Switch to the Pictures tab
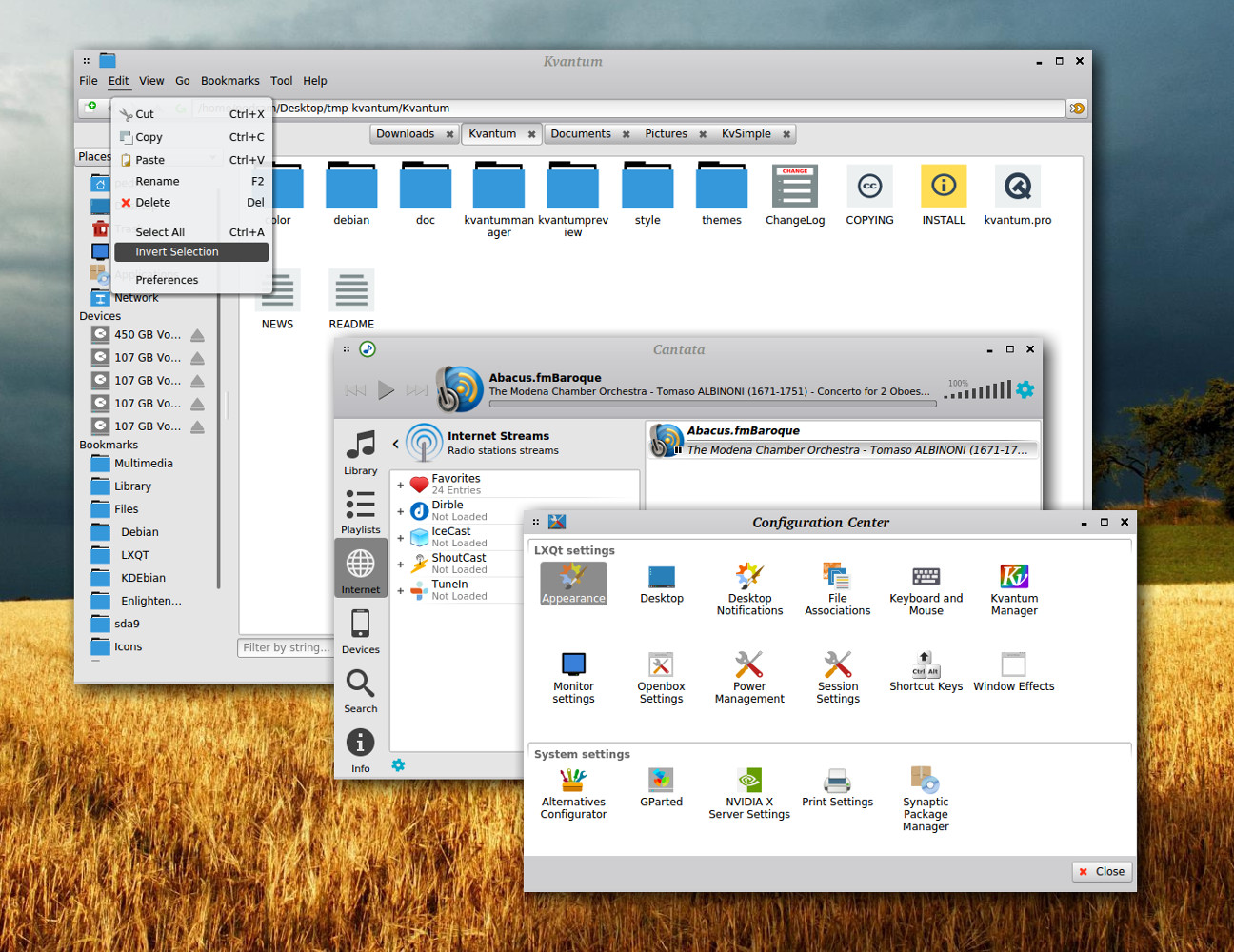 pos(666,134)
